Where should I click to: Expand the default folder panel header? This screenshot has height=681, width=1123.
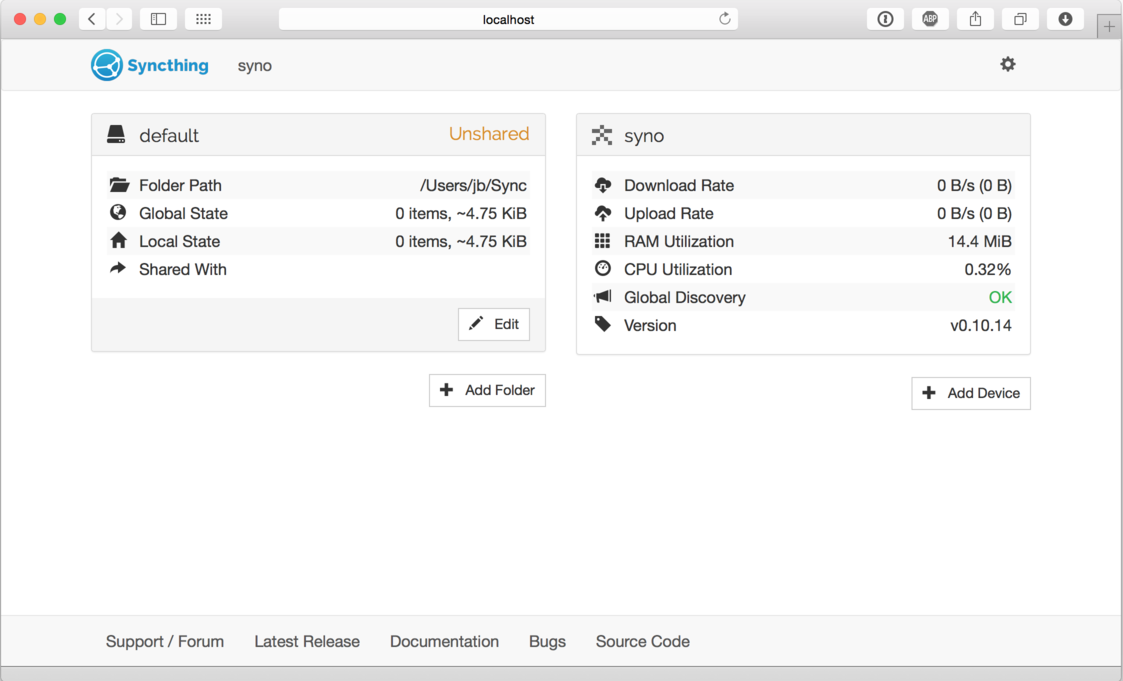(x=318, y=135)
